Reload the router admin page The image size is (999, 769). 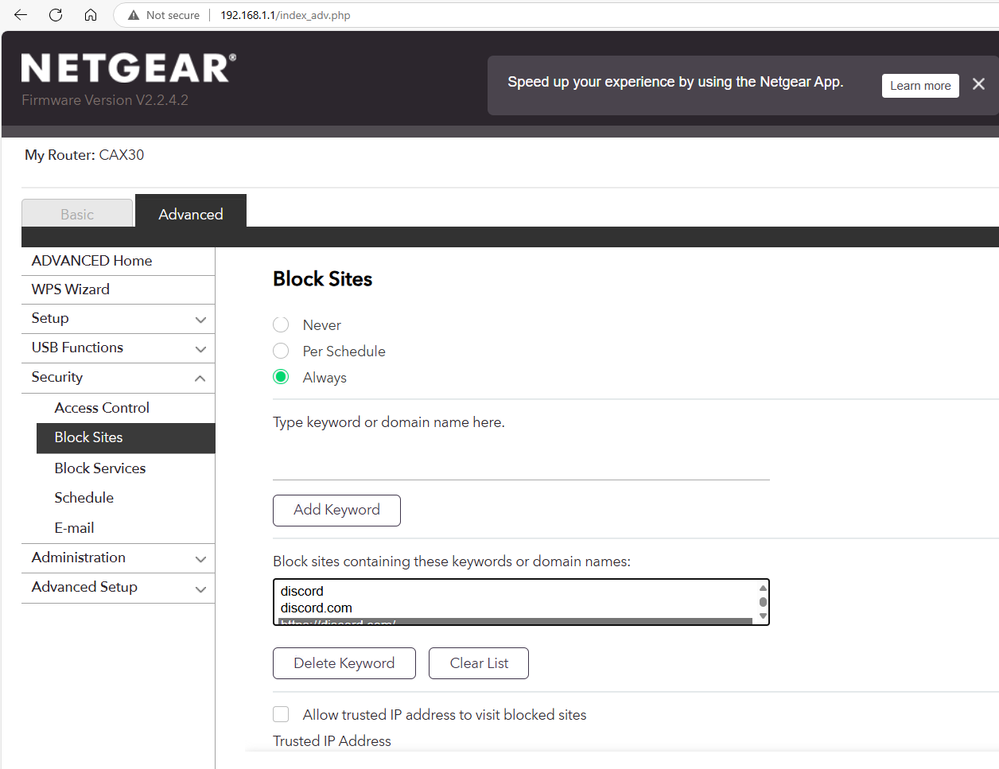[56, 15]
